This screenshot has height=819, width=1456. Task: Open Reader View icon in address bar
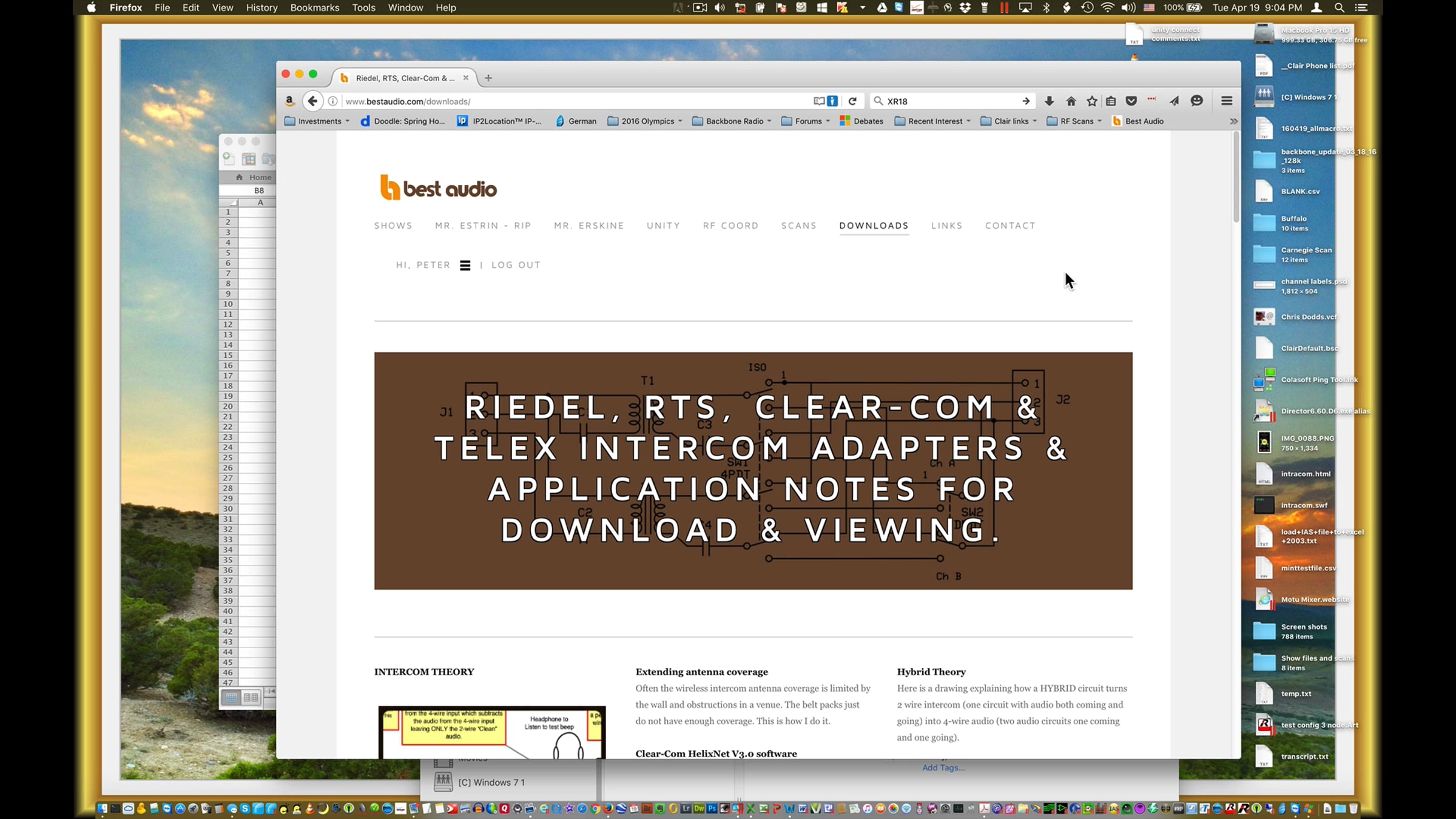tap(819, 101)
